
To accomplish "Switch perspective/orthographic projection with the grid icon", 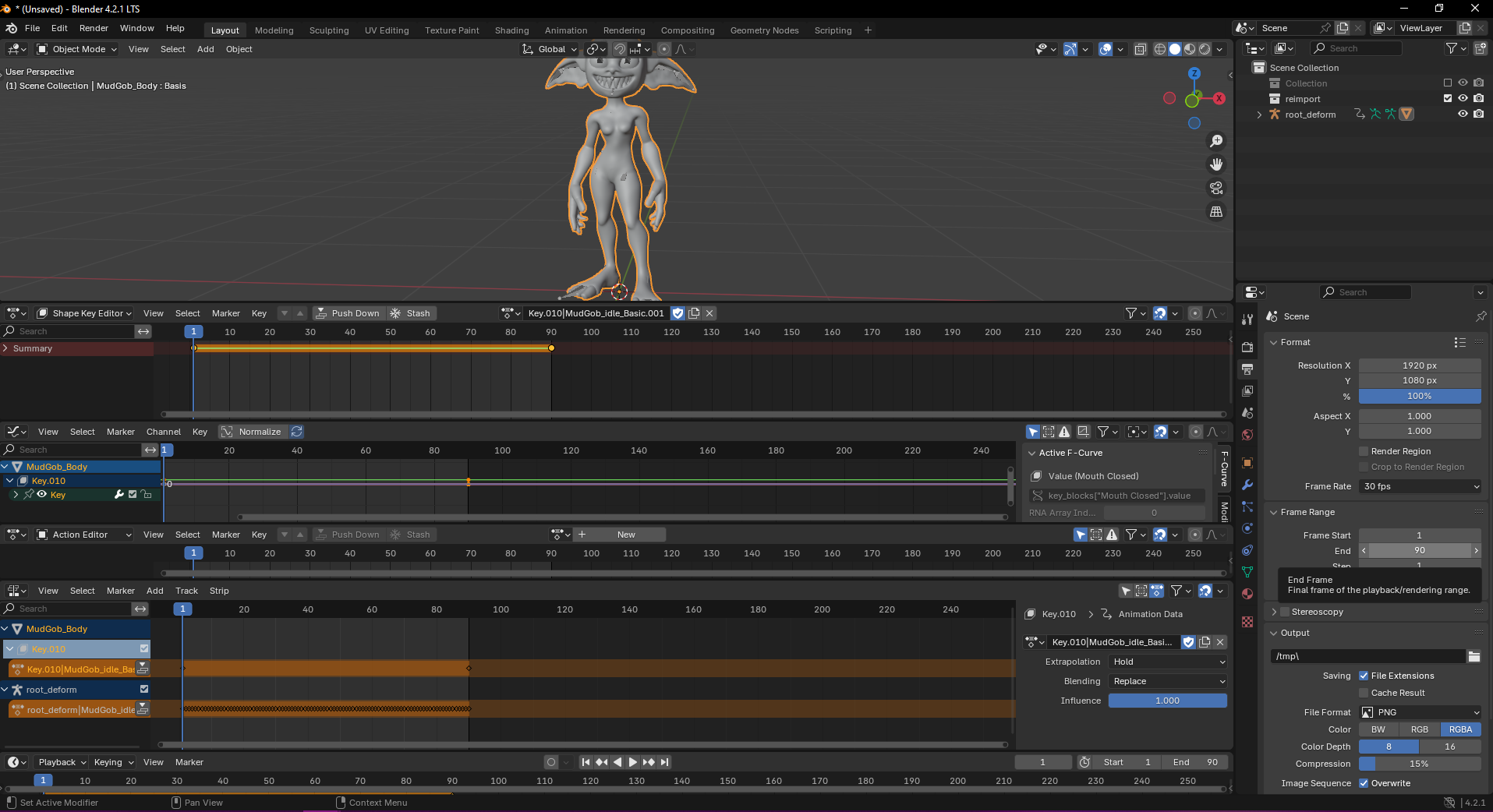I will (x=1216, y=212).
